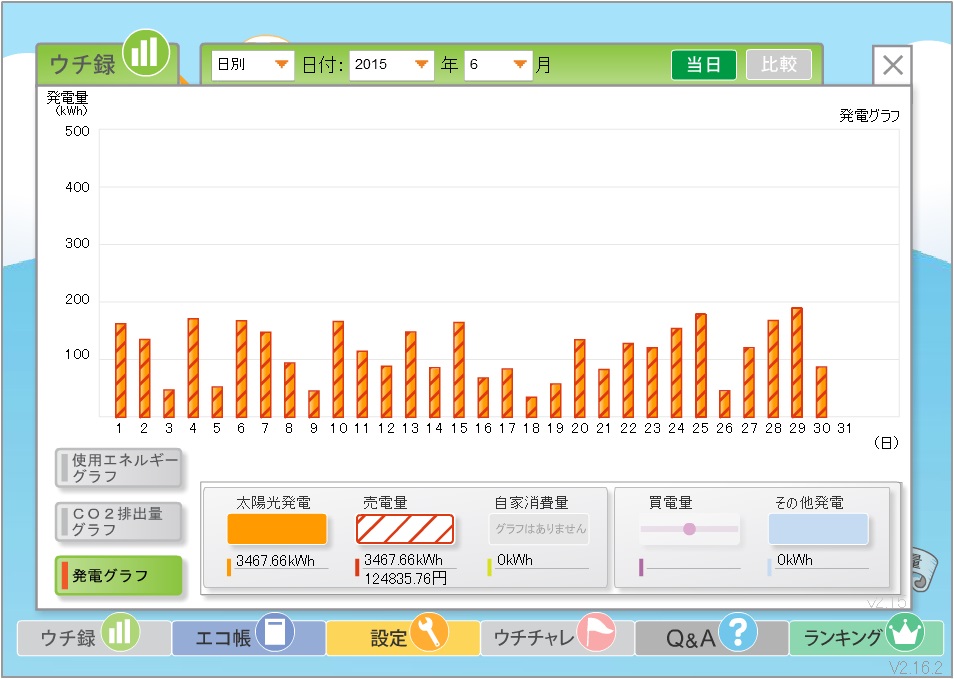This screenshot has width=954, height=679.
Task: Click the striped 売電量 legend swatch
Action: coord(405,529)
